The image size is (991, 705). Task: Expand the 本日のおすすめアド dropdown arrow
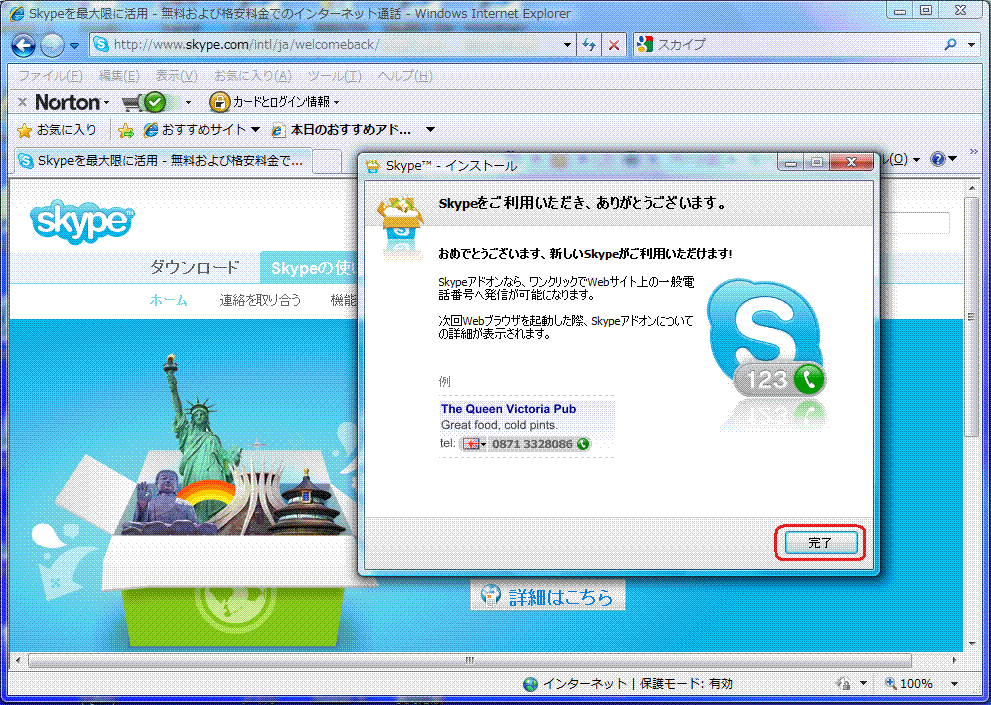point(430,130)
